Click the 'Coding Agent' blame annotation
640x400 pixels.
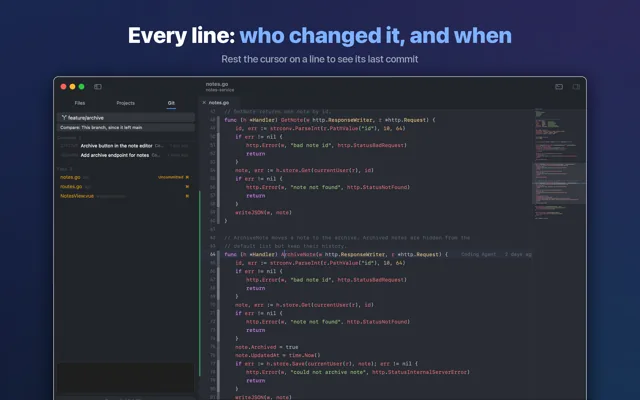pyautogui.click(x=478, y=254)
